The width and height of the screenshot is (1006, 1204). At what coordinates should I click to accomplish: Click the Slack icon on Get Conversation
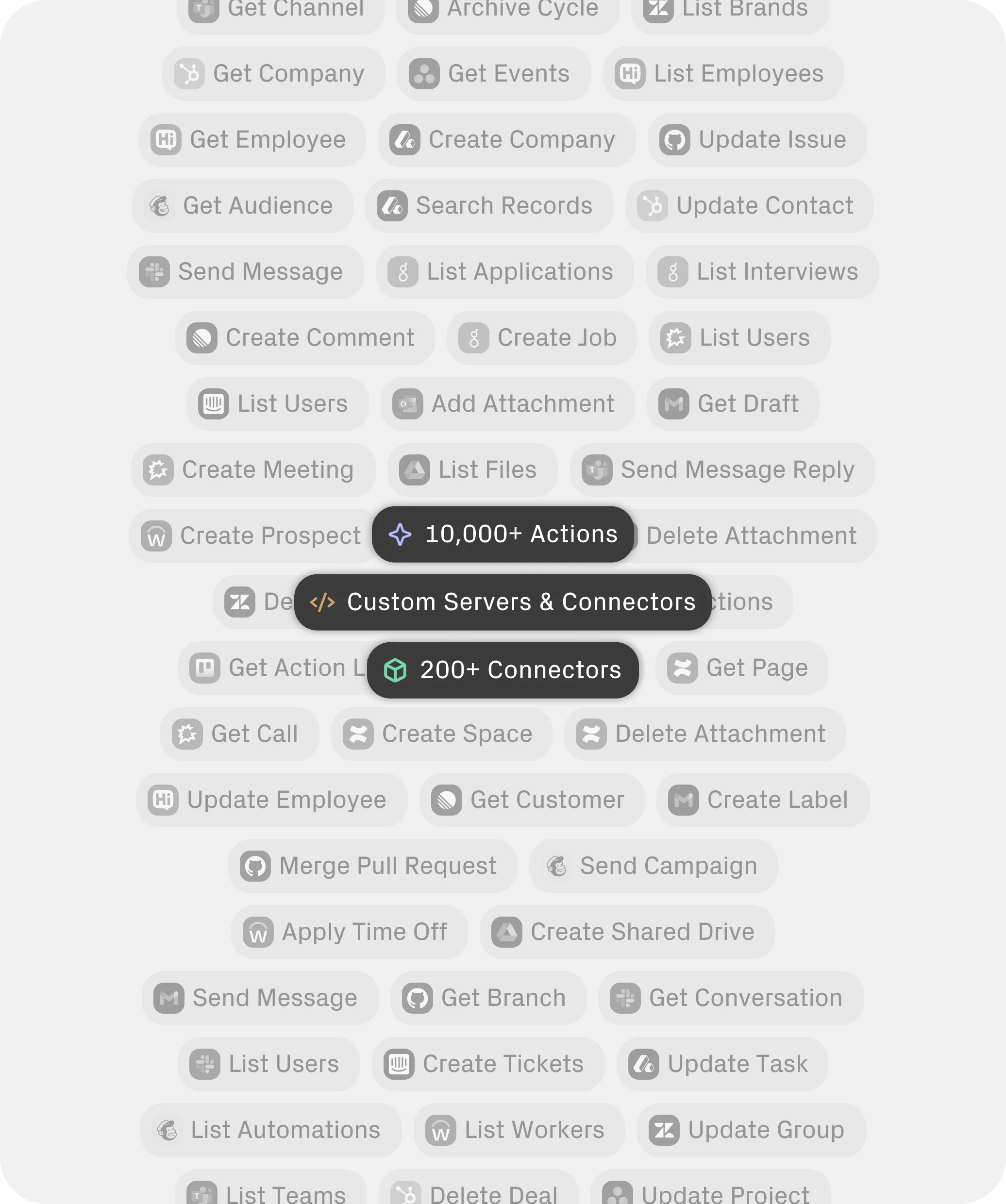pyautogui.click(x=625, y=998)
